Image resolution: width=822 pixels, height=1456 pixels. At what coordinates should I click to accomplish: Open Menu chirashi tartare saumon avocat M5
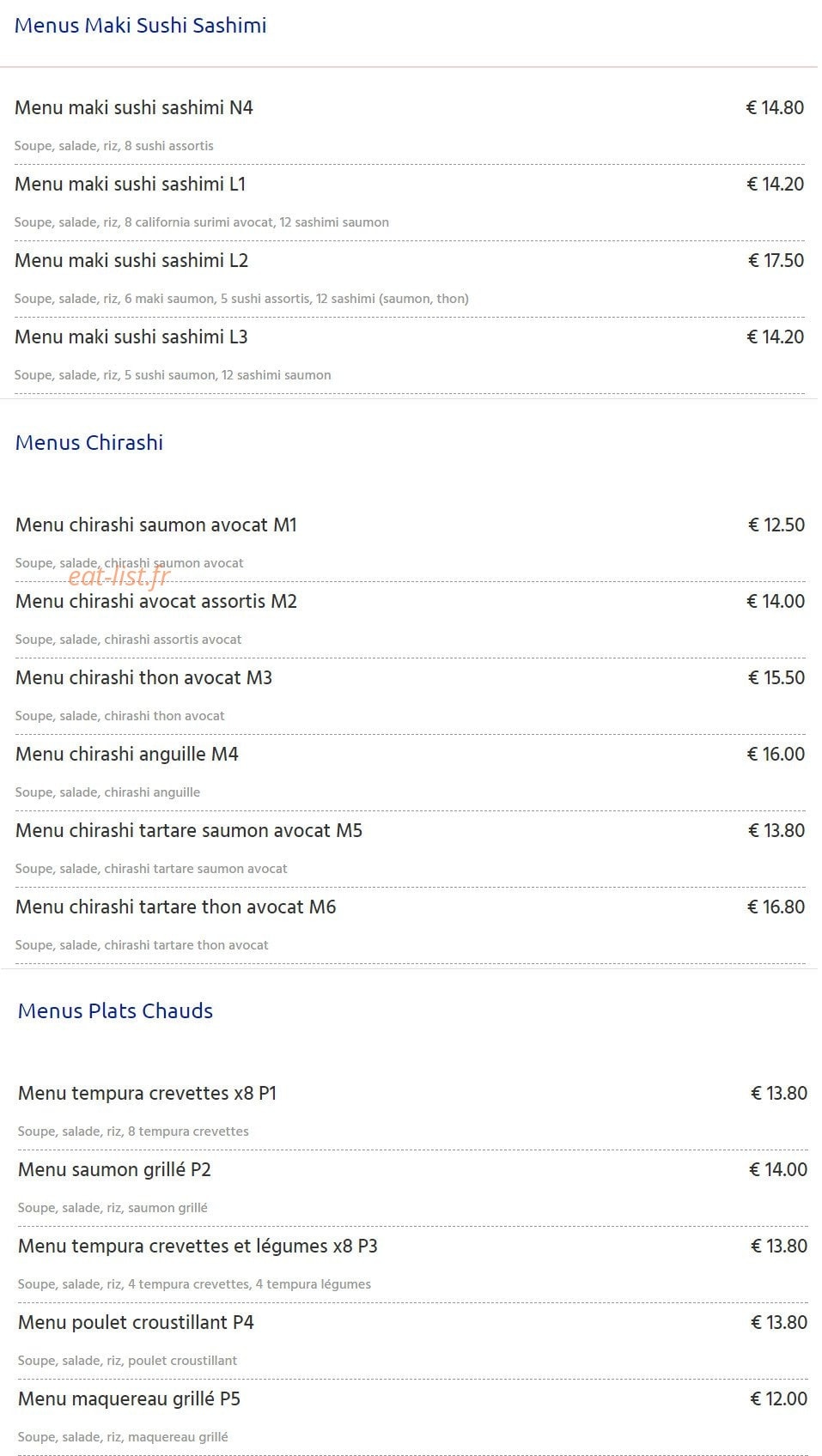189,831
